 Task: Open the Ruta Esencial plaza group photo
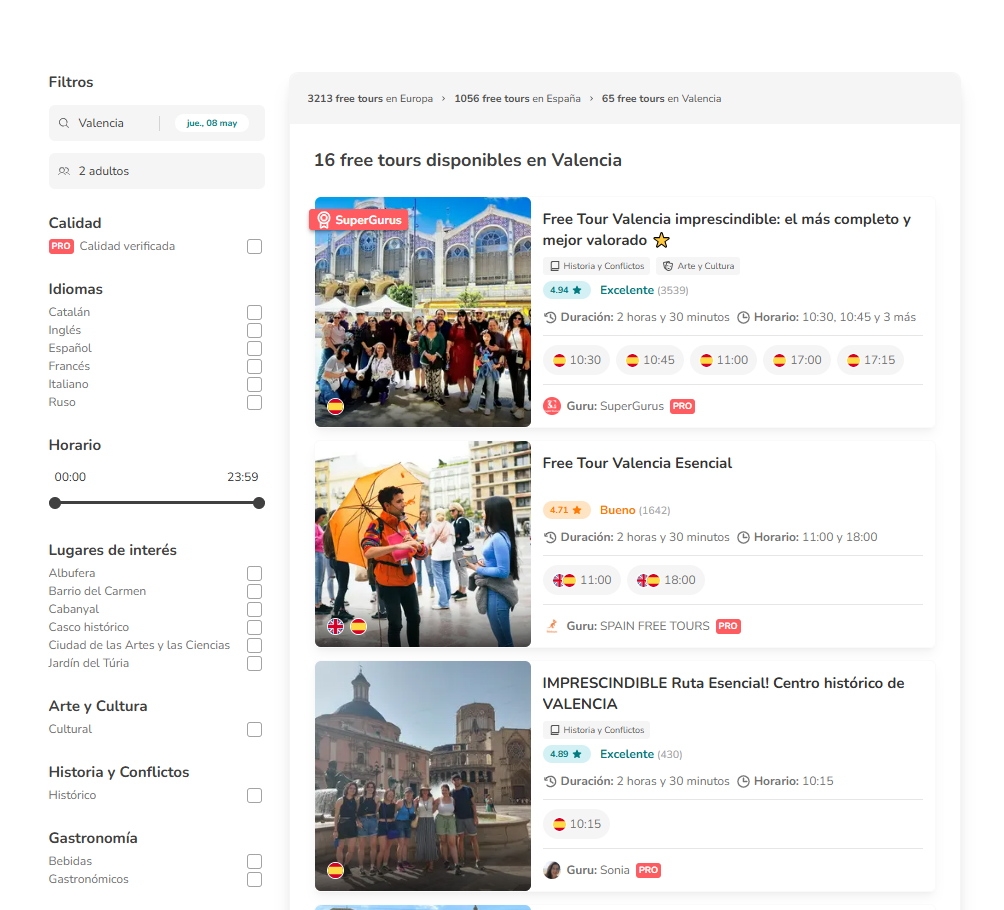[423, 776]
